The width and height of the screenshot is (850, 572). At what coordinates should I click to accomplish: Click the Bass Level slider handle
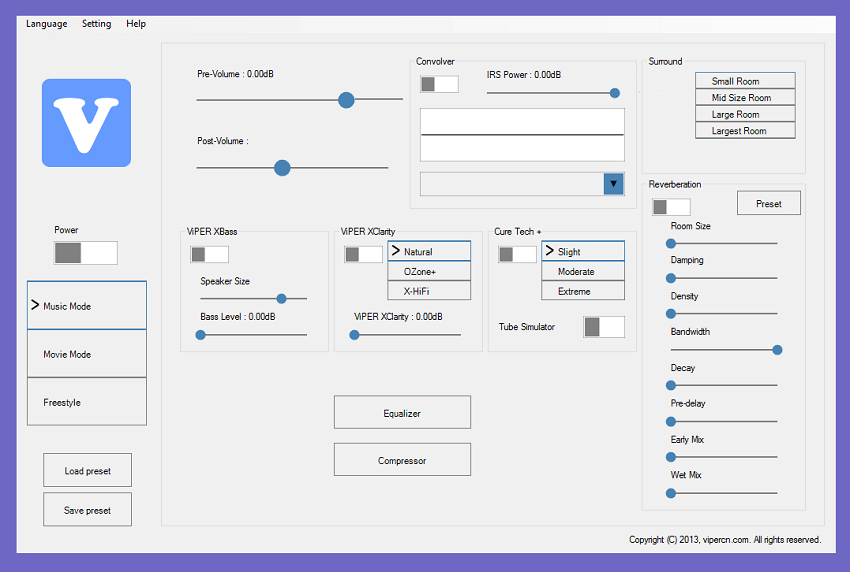coord(201,335)
